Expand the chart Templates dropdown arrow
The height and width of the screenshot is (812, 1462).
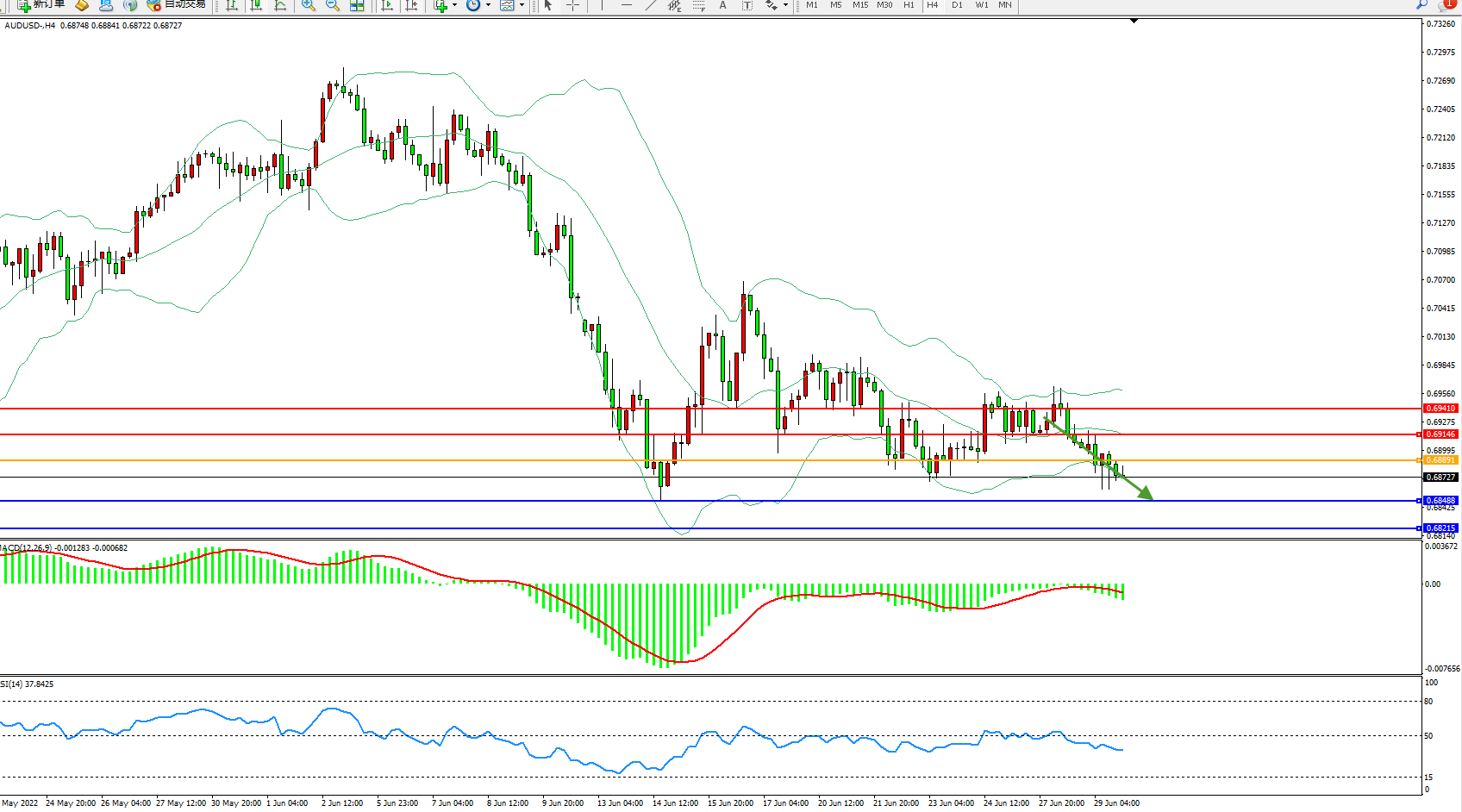[522, 5]
